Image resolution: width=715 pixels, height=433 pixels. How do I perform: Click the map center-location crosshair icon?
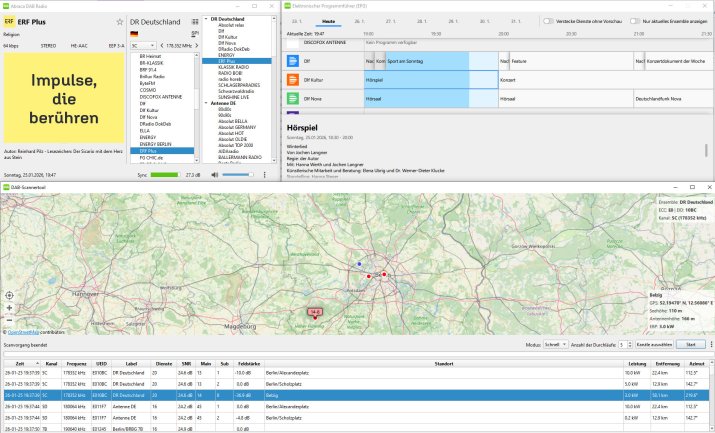pos(10,295)
